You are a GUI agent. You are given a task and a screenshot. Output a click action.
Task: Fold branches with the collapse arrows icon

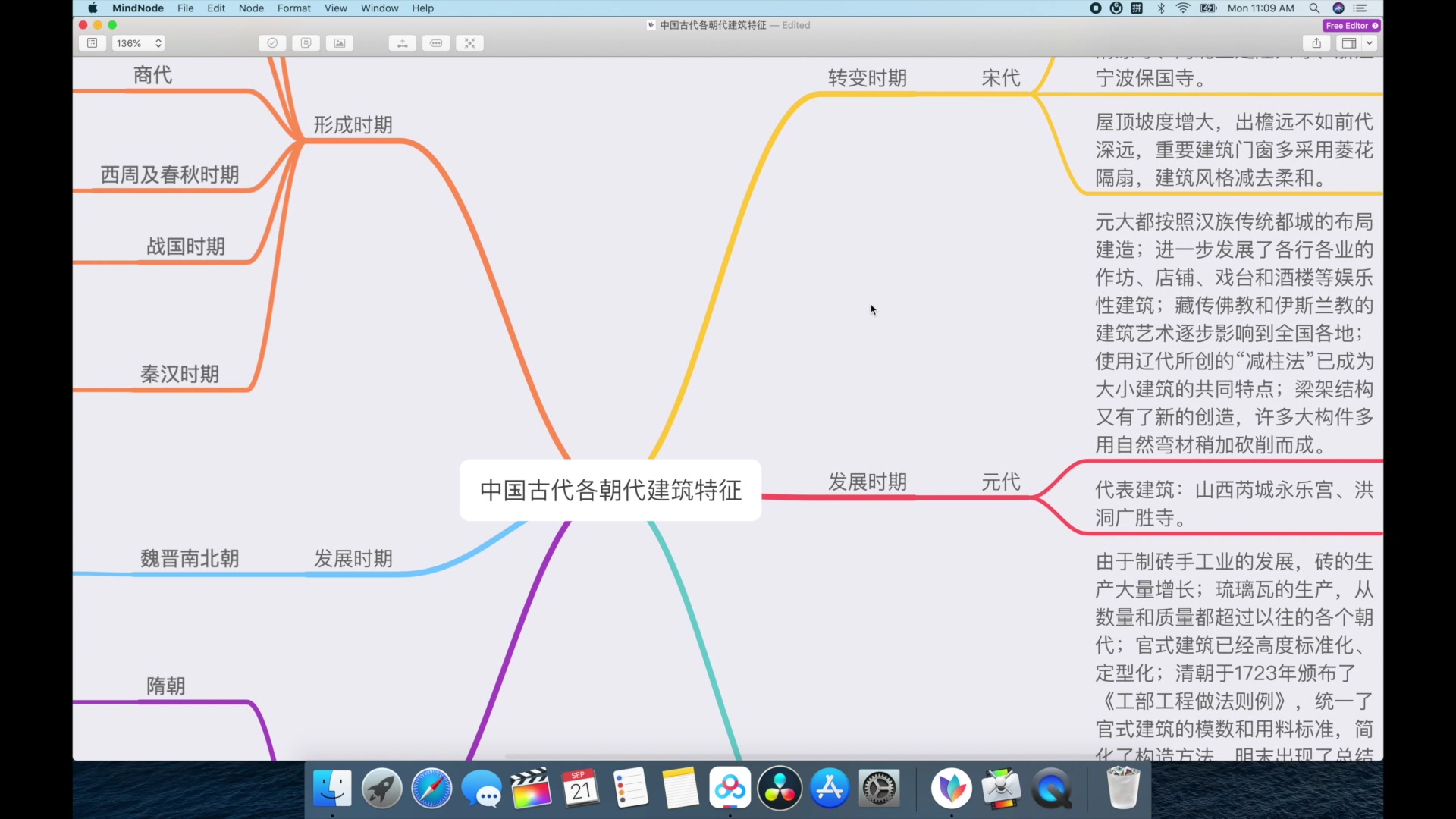(x=470, y=43)
